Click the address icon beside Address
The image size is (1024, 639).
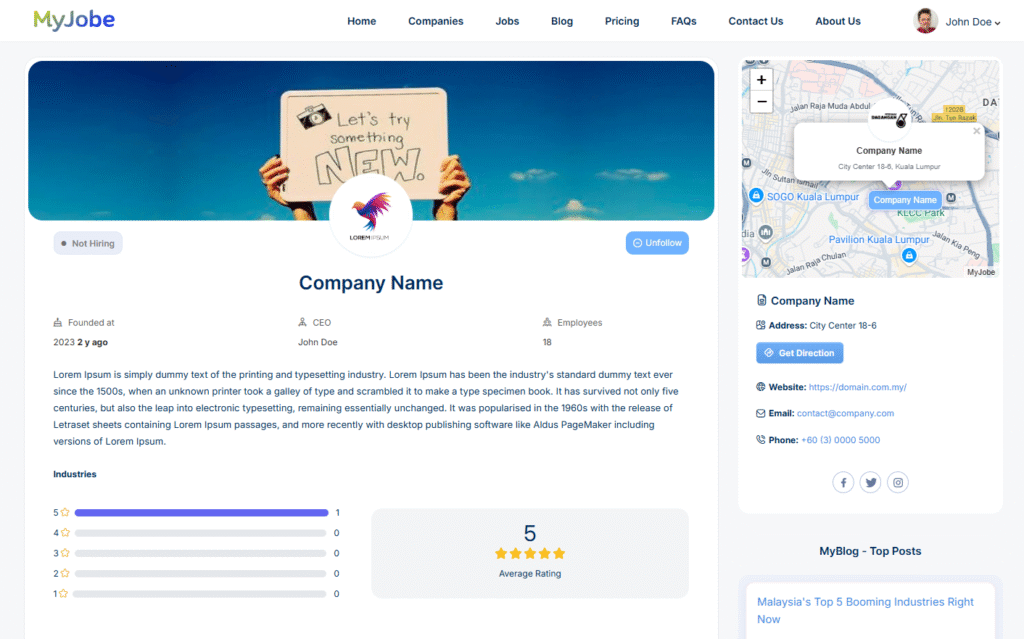tap(760, 325)
